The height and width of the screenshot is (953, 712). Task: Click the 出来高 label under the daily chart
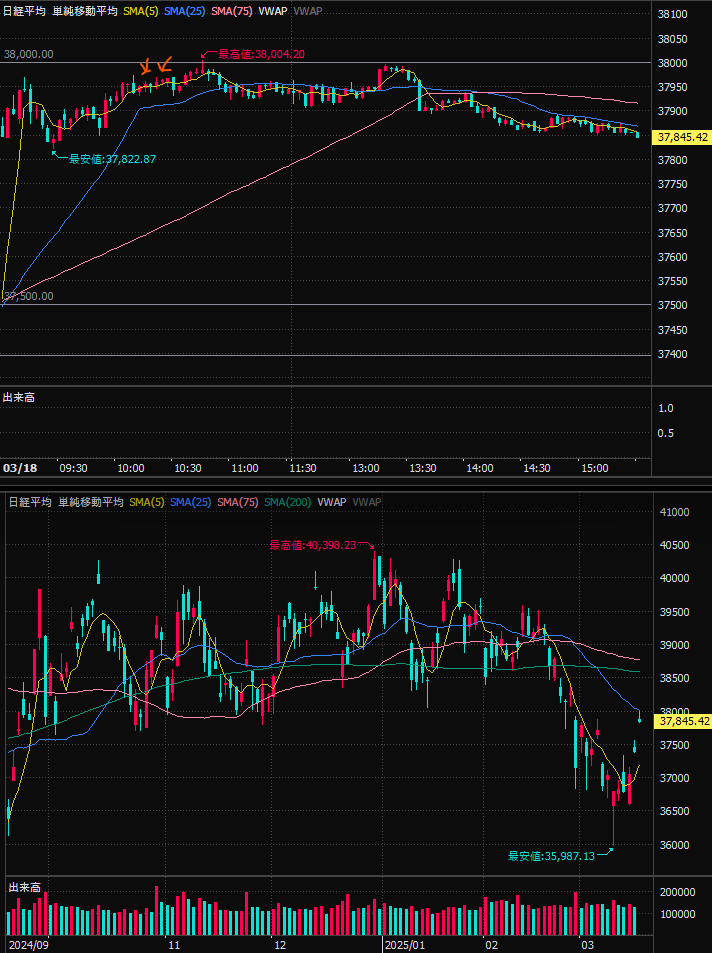(x=25, y=887)
